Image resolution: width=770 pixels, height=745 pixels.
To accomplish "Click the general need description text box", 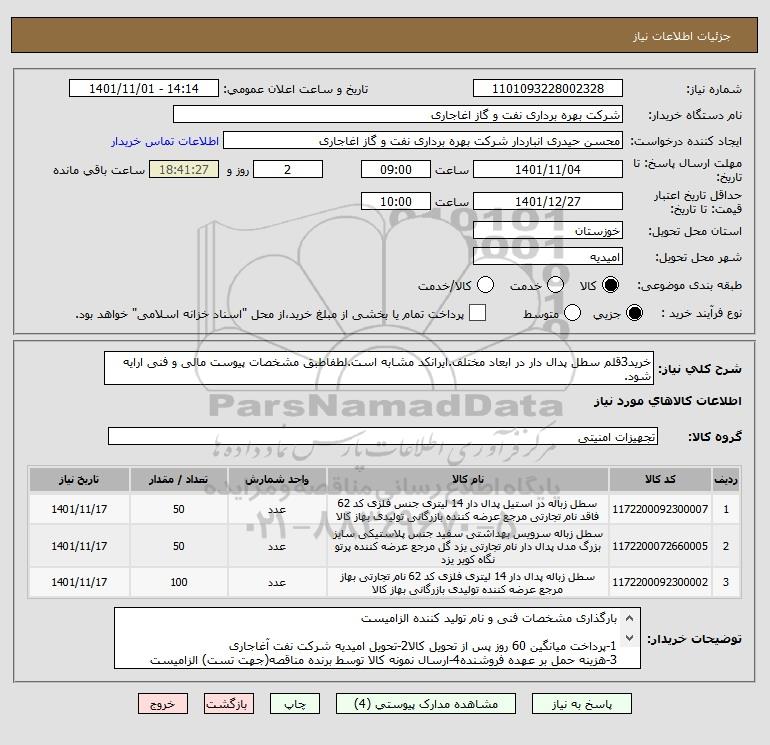I will (379, 368).
